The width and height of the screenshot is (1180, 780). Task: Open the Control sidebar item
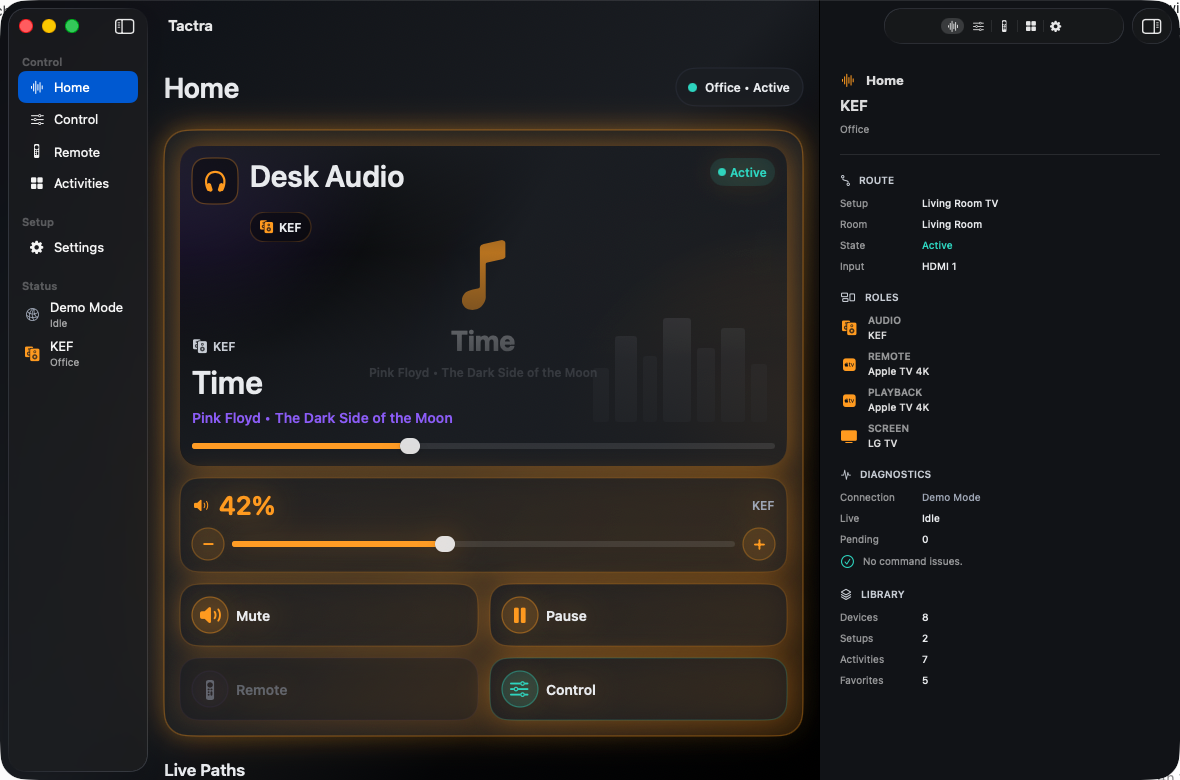coord(78,120)
